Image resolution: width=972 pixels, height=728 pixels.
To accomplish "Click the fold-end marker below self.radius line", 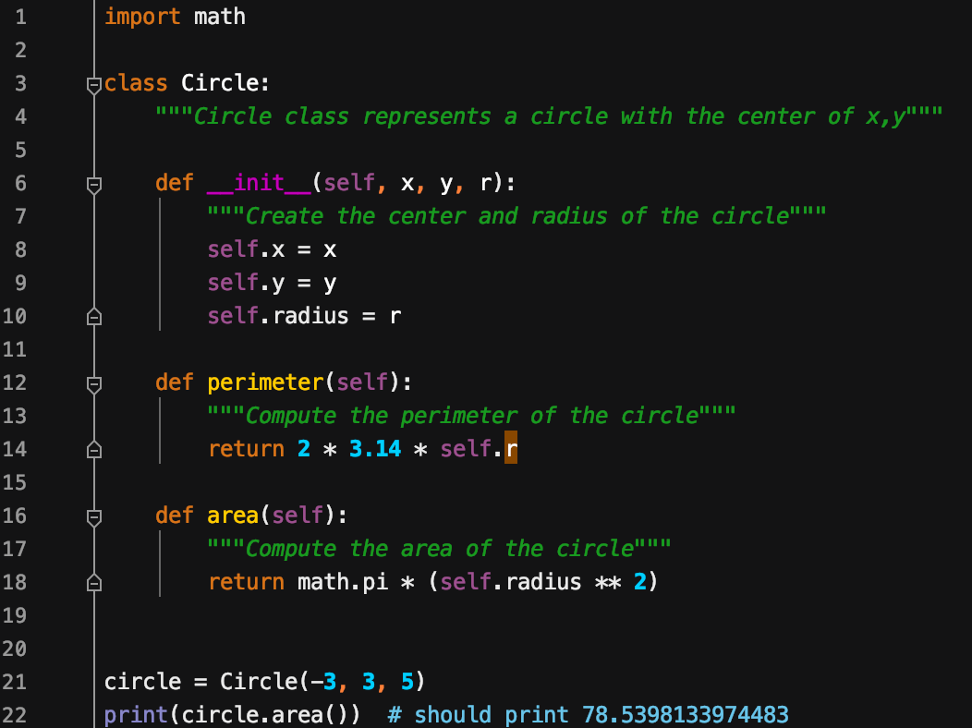I will (x=93, y=316).
